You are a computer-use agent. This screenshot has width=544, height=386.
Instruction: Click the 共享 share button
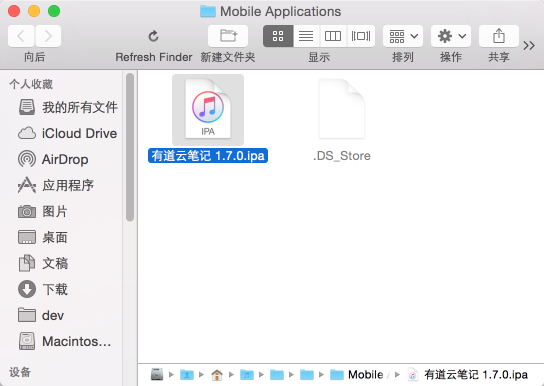point(499,36)
